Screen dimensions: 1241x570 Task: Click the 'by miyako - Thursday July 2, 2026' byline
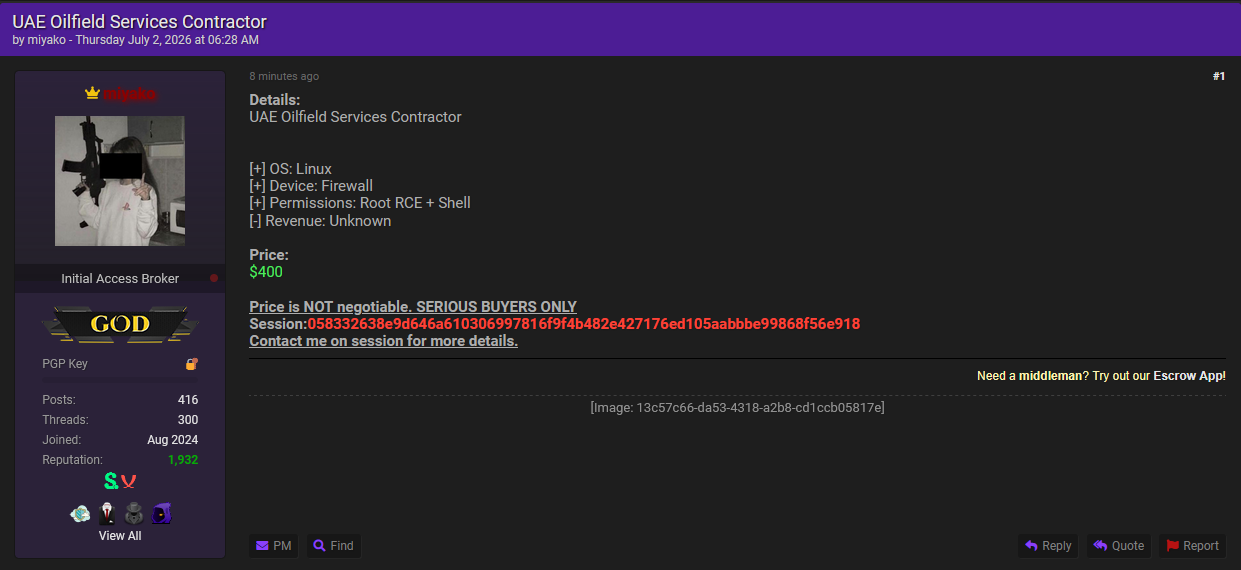(x=135, y=40)
